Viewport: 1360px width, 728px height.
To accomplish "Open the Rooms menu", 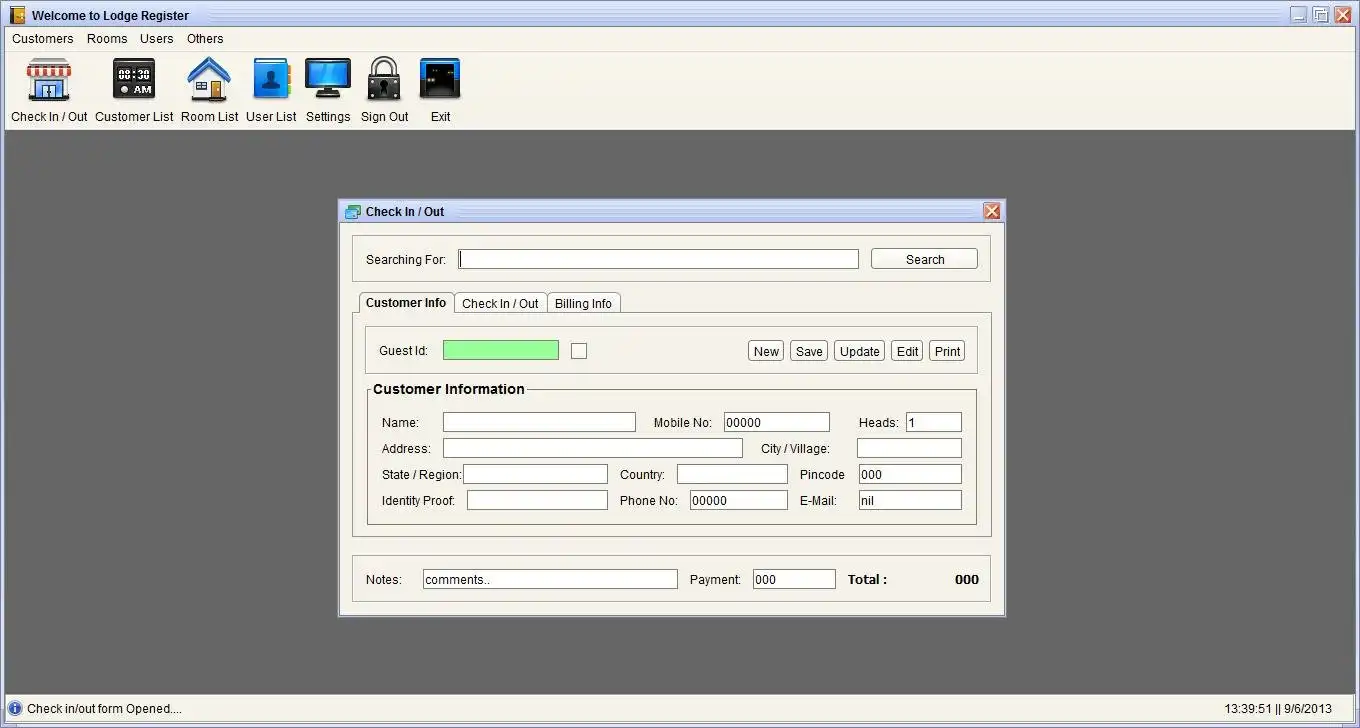I will tap(107, 39).
